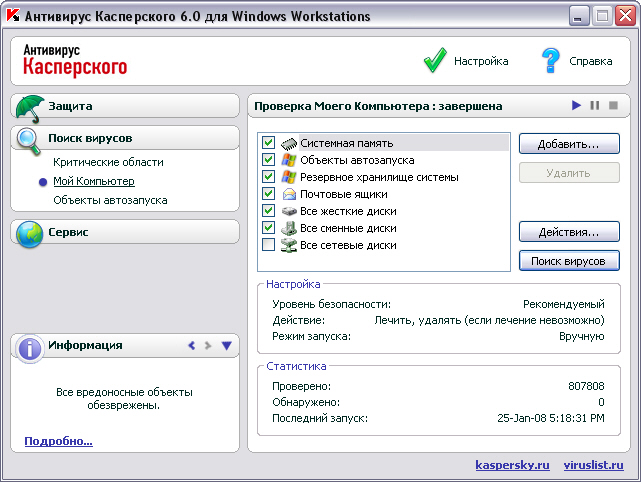Uncheck Резервное хранилище системы checkbox
Viewport: 641px width, 482px height.
268,176
